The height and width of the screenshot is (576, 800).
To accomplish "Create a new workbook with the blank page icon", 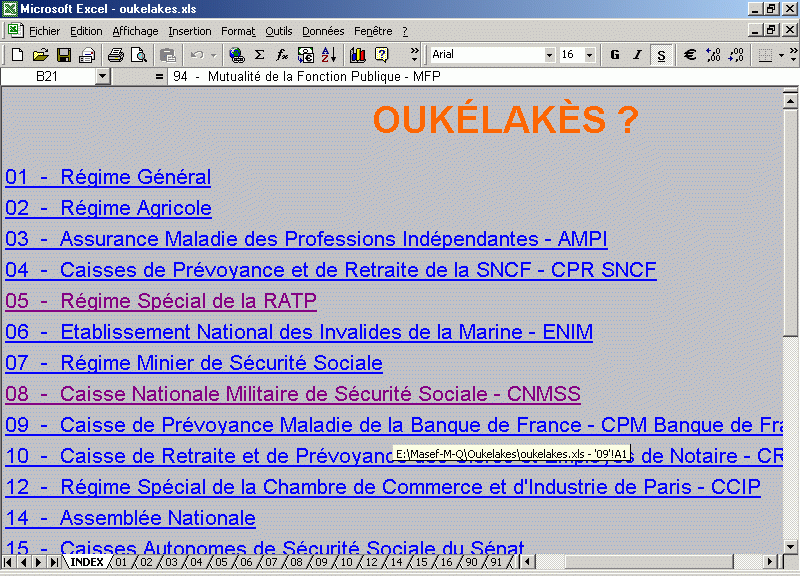I will [x=17, y=55].
